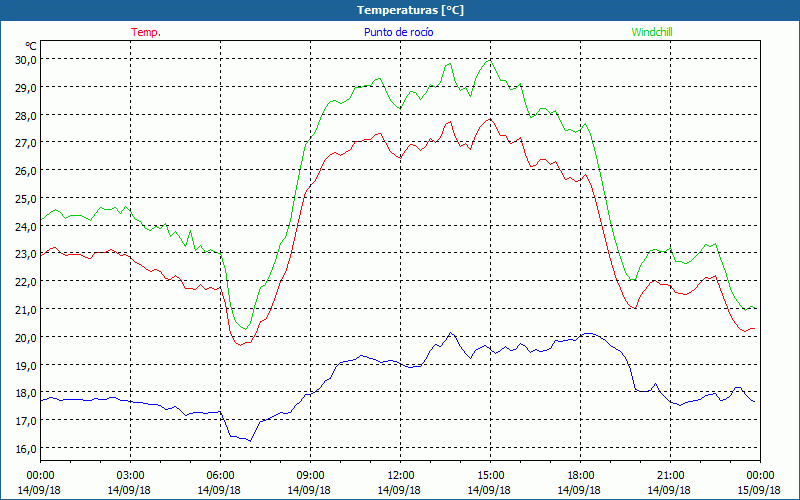The height and width of the screenshot is (500, 800).
Task: Click the 26,0 y-axis value
Action: [x=26, y=171]
